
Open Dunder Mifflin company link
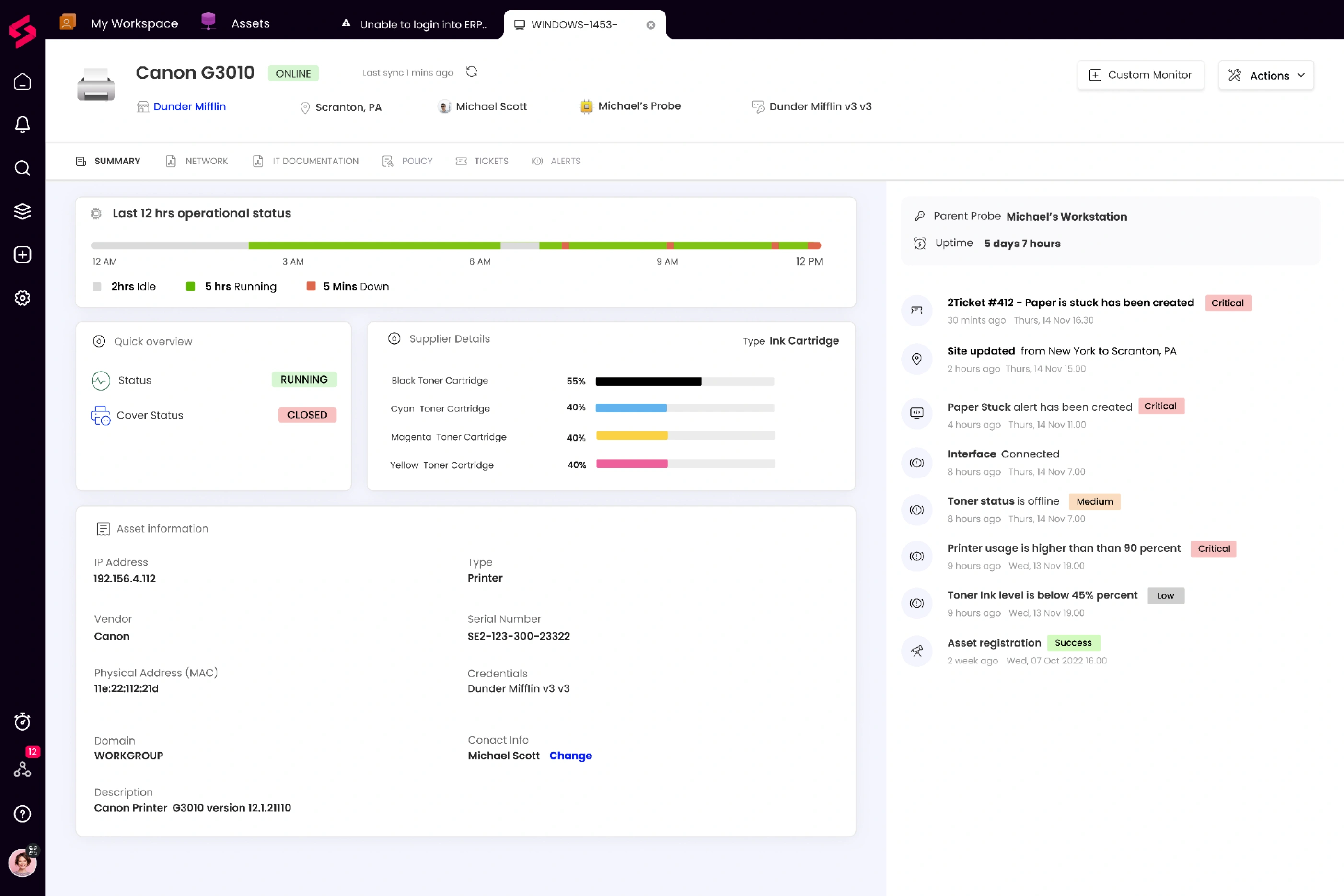[x=189, y=106]
